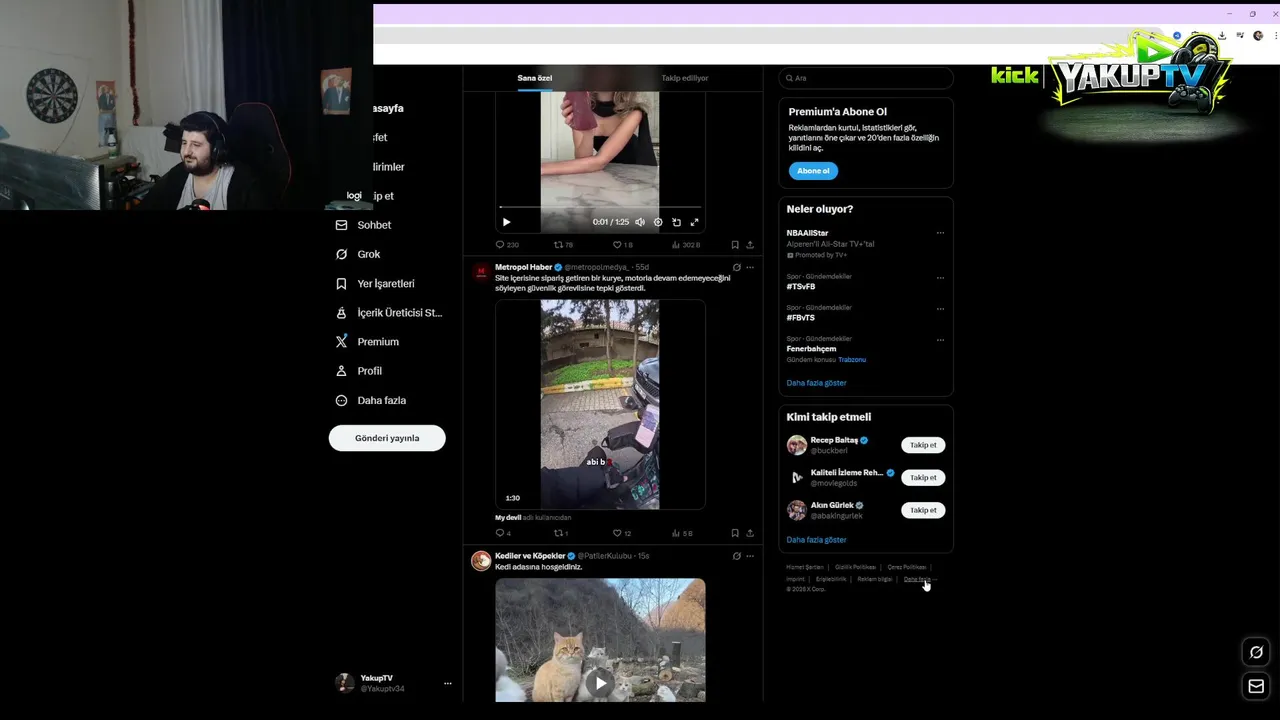Open Kediler ve Köpekler profile avatar
The image size is (1280, 720).
click(x=481, y=560)
